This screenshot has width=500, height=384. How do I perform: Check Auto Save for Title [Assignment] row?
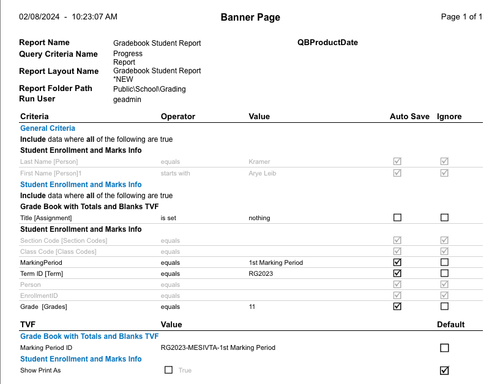coord(397,218)
